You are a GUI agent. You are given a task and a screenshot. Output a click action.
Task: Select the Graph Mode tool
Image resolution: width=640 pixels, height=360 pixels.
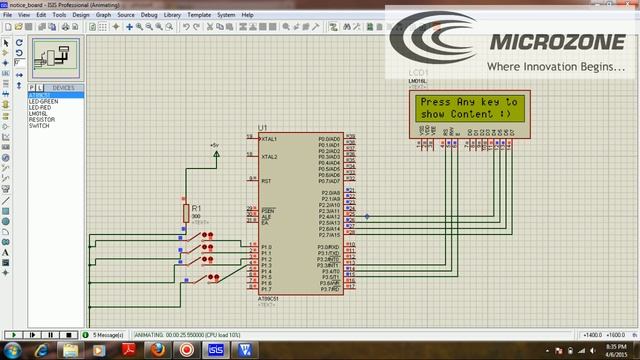pos(6,137)
